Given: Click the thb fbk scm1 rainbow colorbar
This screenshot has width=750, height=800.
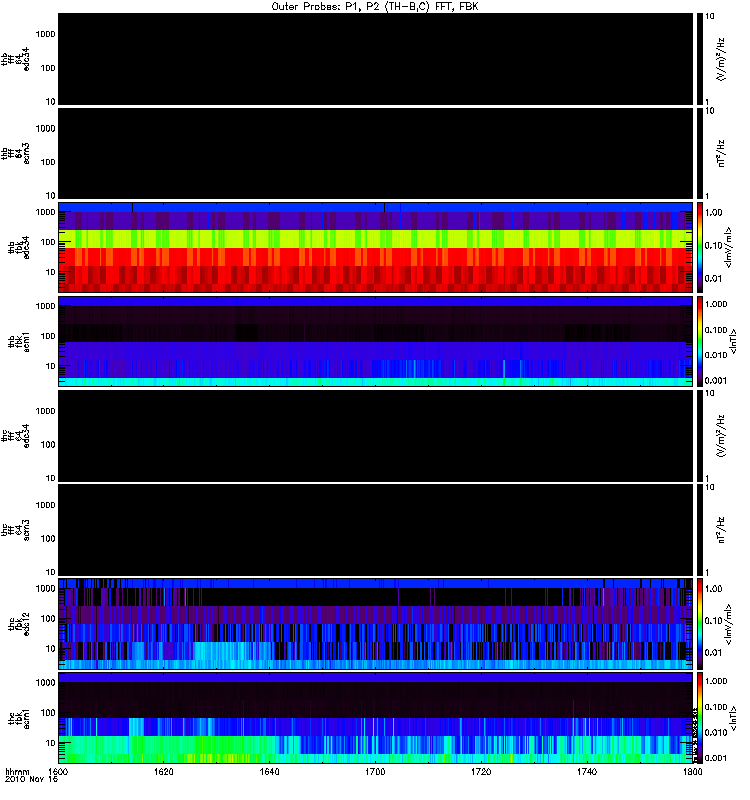Looking at the screenshot, I should pos(699,341).
